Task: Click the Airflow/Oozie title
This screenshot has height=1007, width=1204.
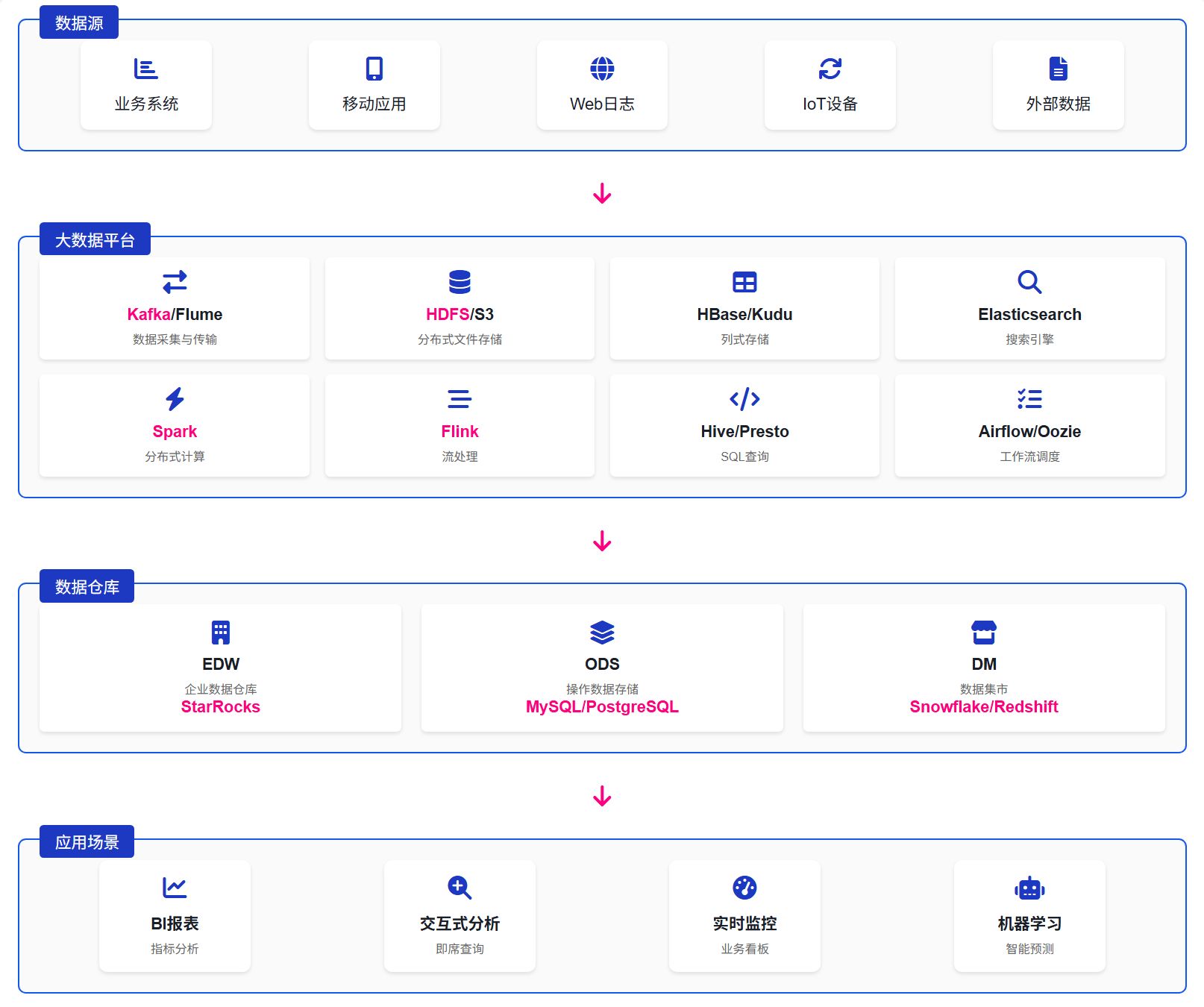Action: pos(1029,432)
